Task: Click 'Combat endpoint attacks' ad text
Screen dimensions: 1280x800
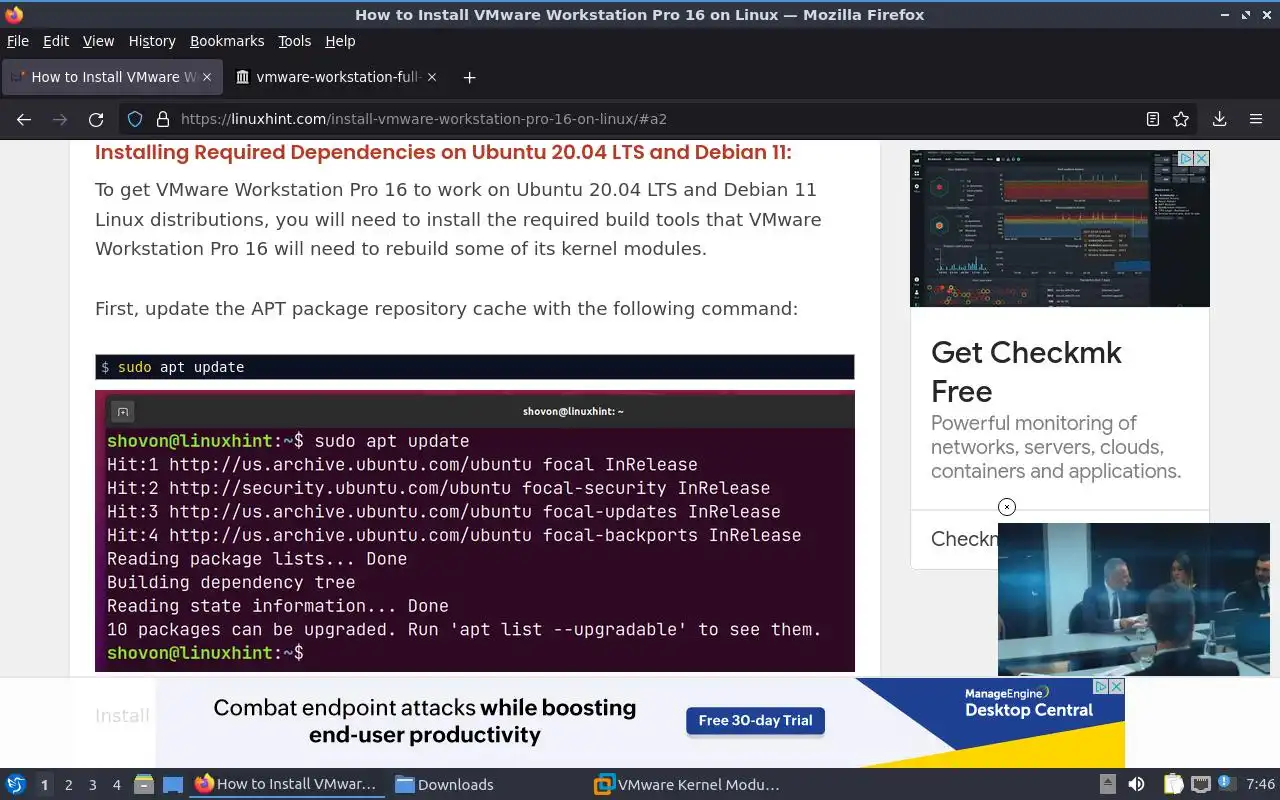Action: click(x=425, y=721)
